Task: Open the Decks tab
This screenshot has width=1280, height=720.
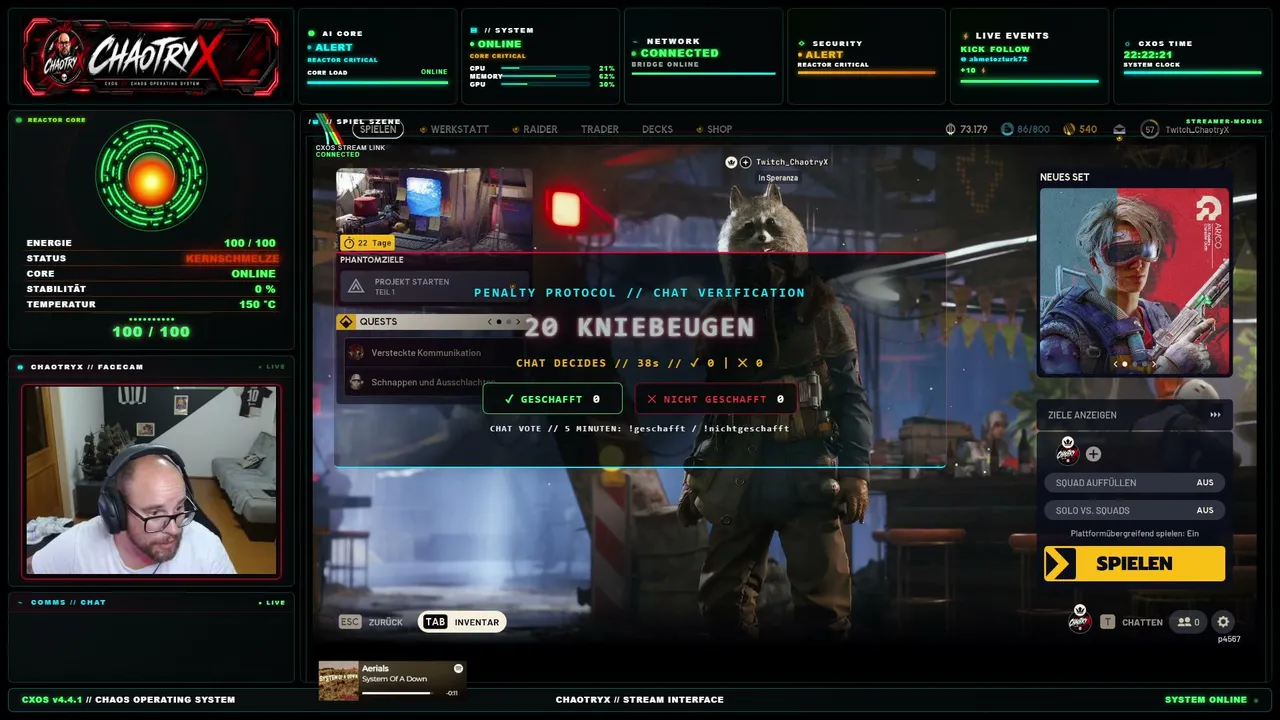Action: [657, 129]
